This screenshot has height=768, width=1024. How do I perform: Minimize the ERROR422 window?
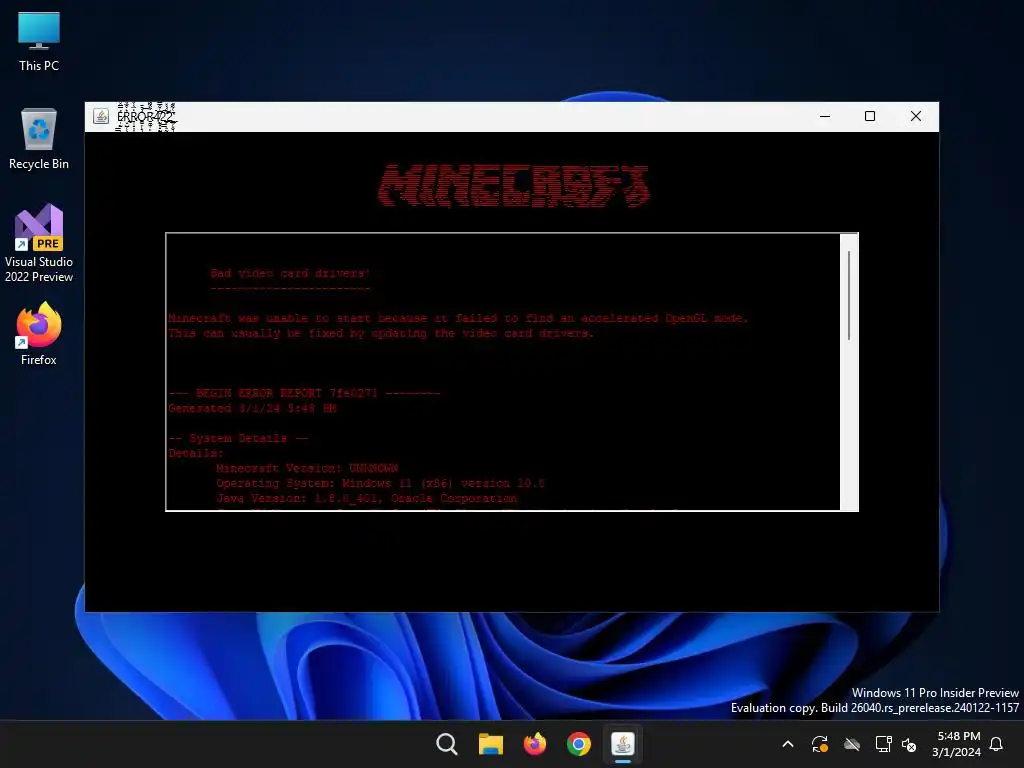tap(825, 116)
